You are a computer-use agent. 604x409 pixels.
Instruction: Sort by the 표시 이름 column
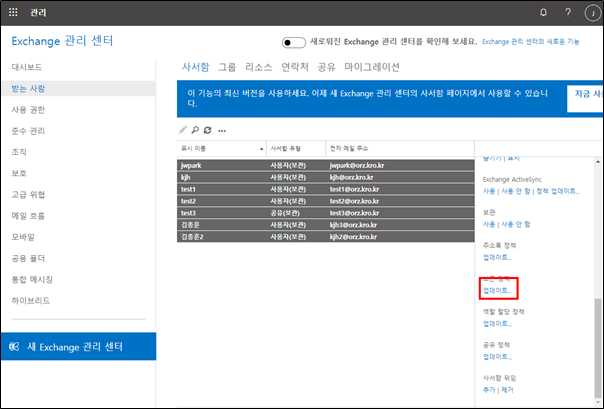(x=221, y=149)
